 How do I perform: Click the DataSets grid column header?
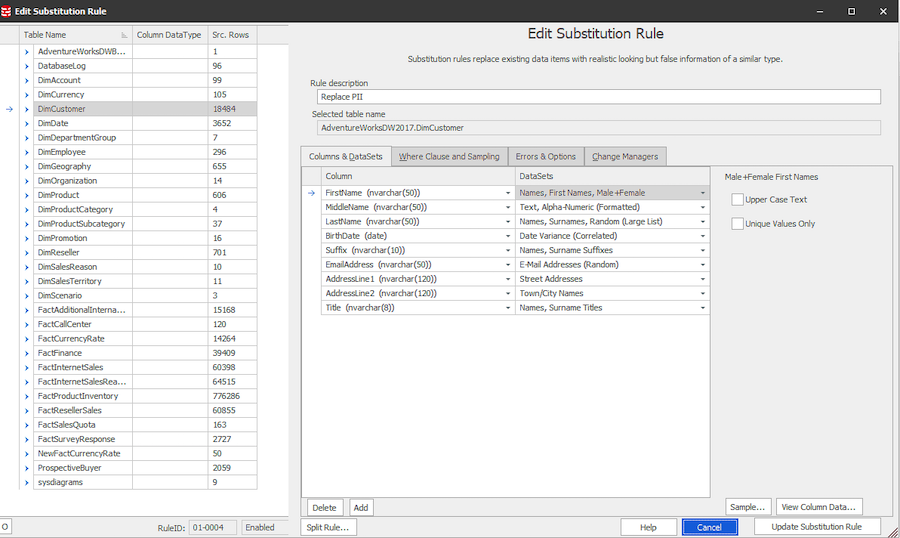(x=612, y=176)
